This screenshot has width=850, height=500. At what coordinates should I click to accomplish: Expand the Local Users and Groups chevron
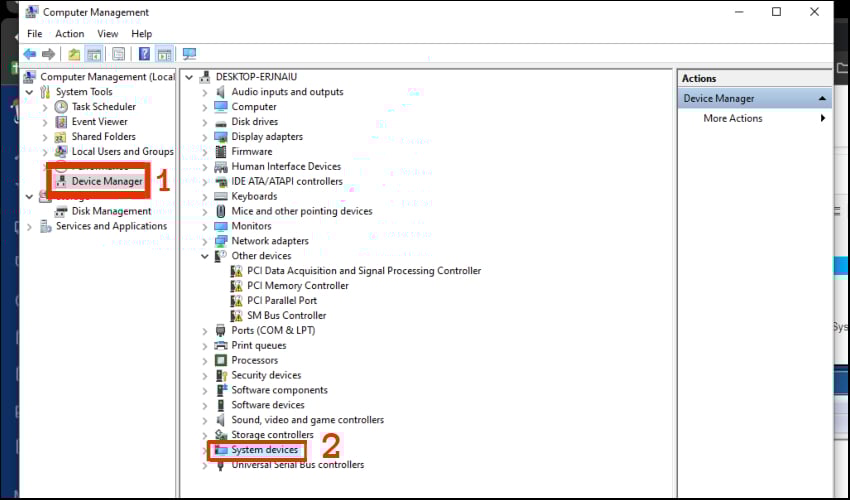click(45, 152)
